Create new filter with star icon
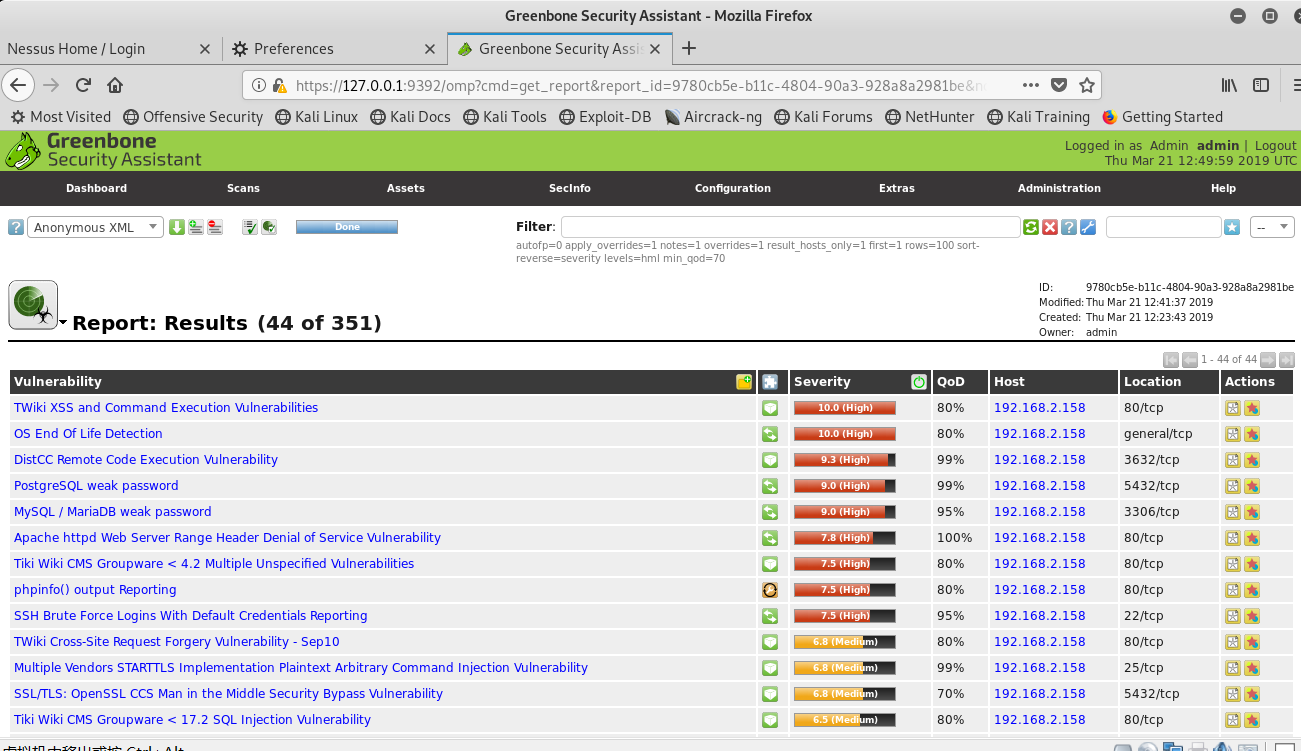Screen dimensions: 1301x751 pos(1232,227)
